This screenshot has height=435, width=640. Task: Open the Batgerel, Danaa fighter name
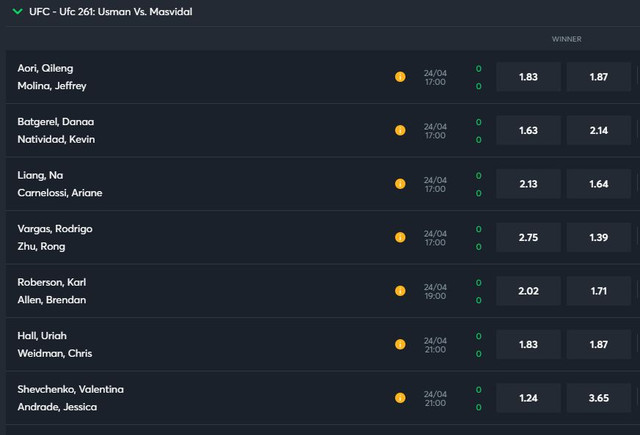pos(56,122)
